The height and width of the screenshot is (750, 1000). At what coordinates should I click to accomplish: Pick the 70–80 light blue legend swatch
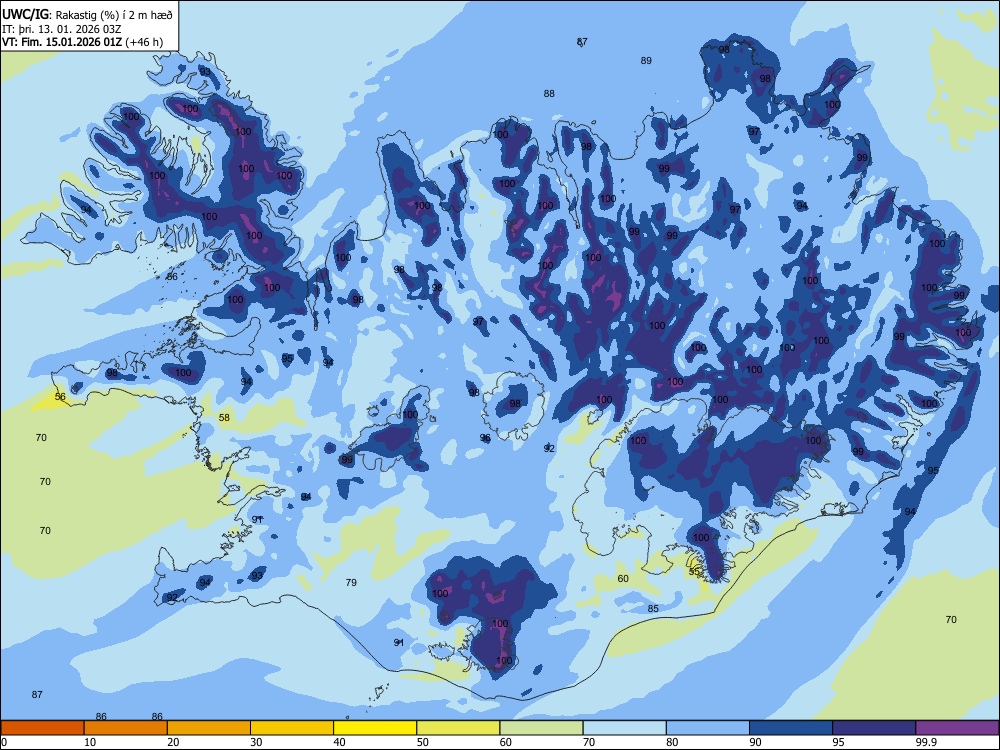[624, 728]
